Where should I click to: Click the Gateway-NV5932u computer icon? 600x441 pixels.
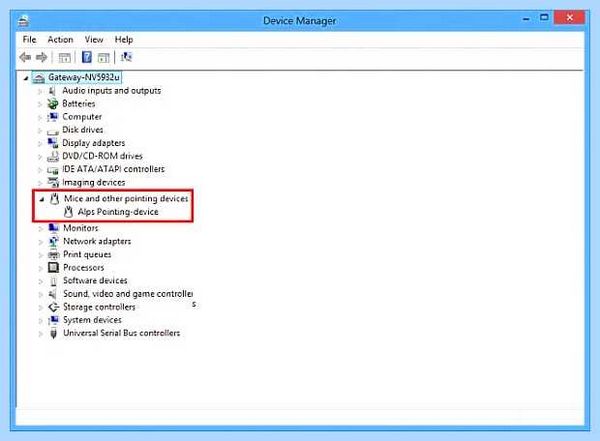[39, 78]
